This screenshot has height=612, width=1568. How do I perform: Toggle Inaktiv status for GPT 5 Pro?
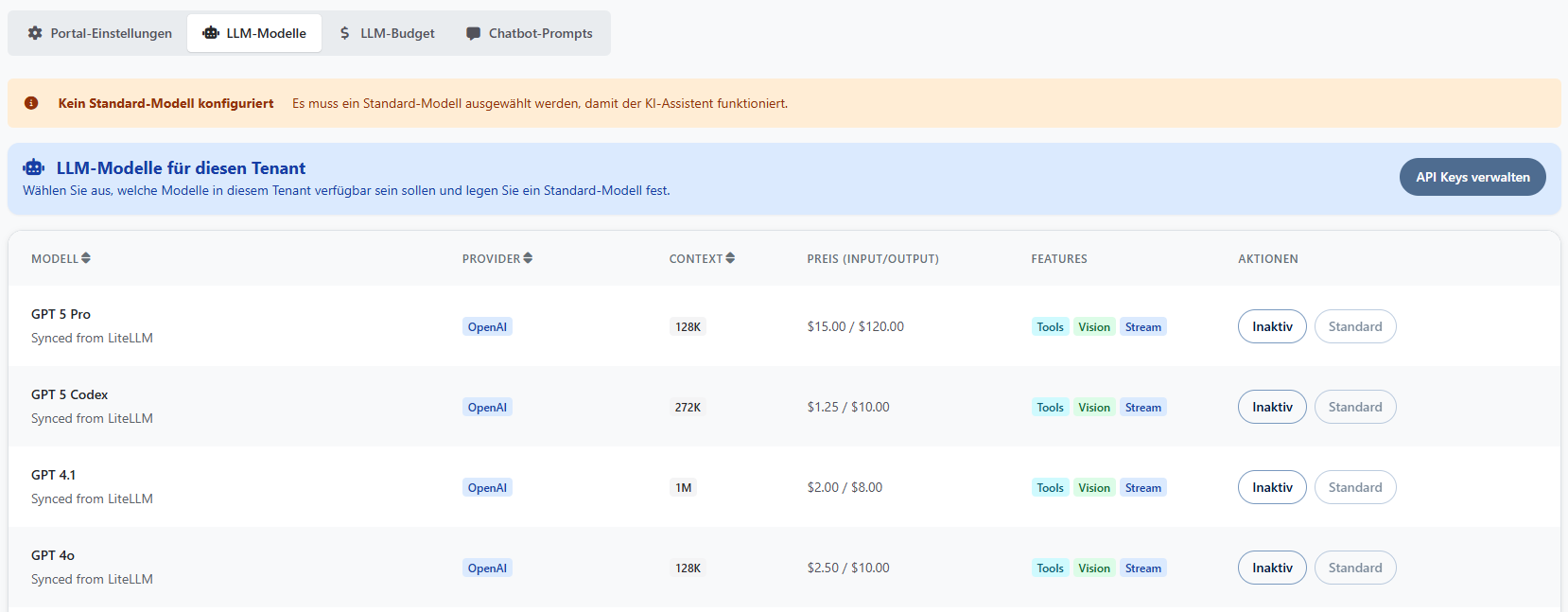pyautogui.click(x=1272, y=326)
